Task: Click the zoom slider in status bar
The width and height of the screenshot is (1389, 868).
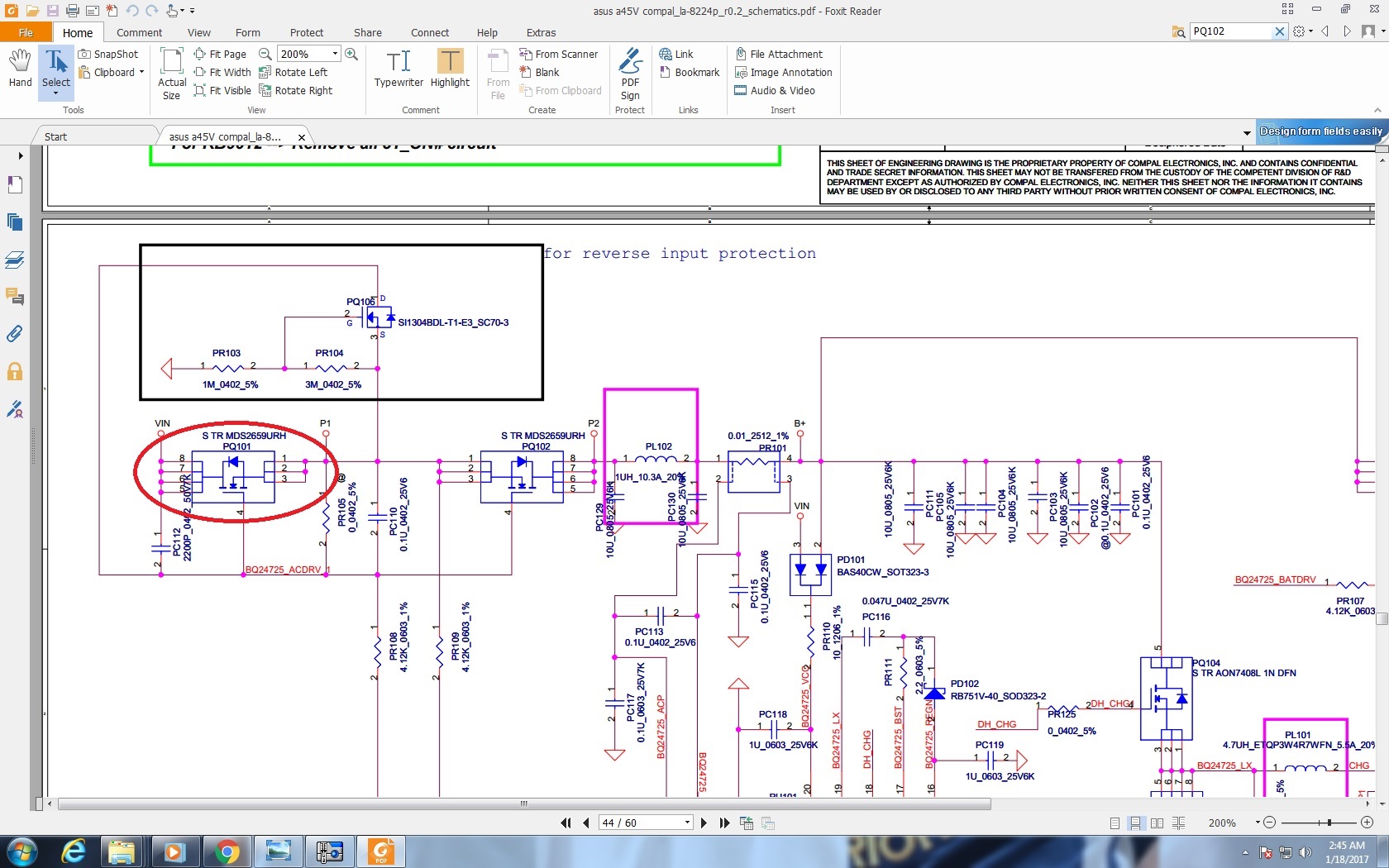Action: coord(1329,823)
